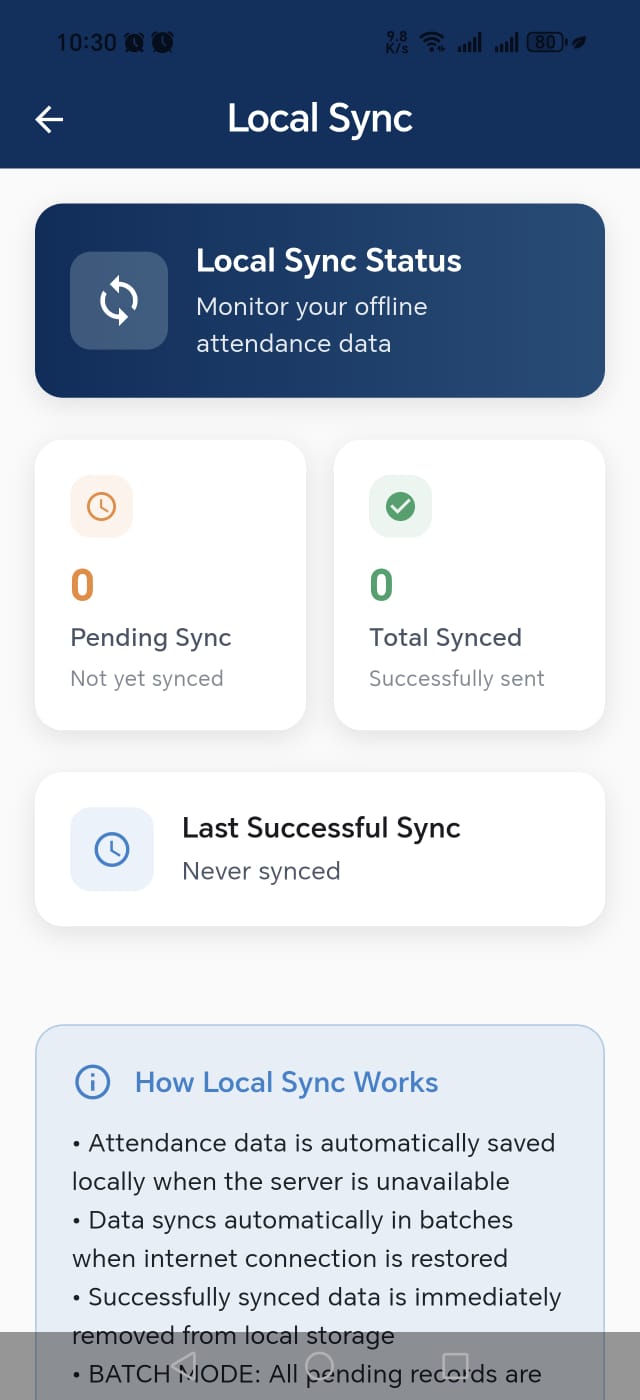Tap the battery indicator in status bar
Image resolution: width=640 pixels, height=1400 pixels.
coord(545,42)
